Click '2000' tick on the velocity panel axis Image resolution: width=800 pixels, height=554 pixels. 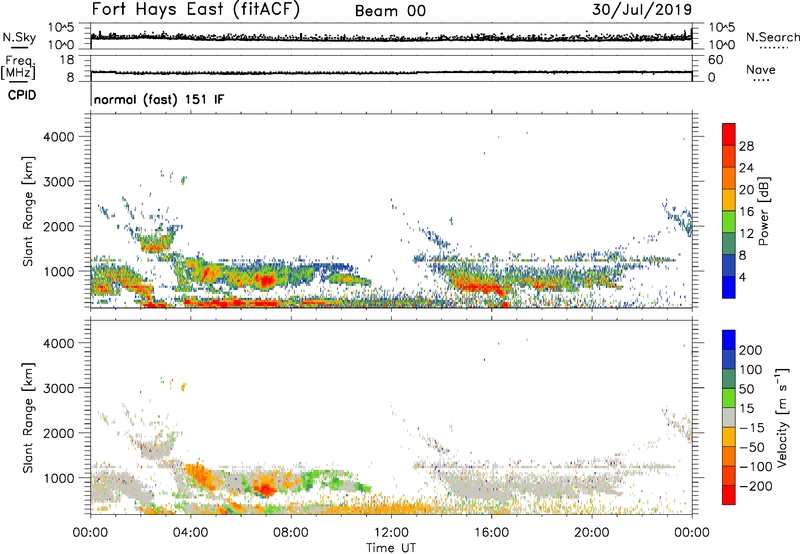[59, 433]
